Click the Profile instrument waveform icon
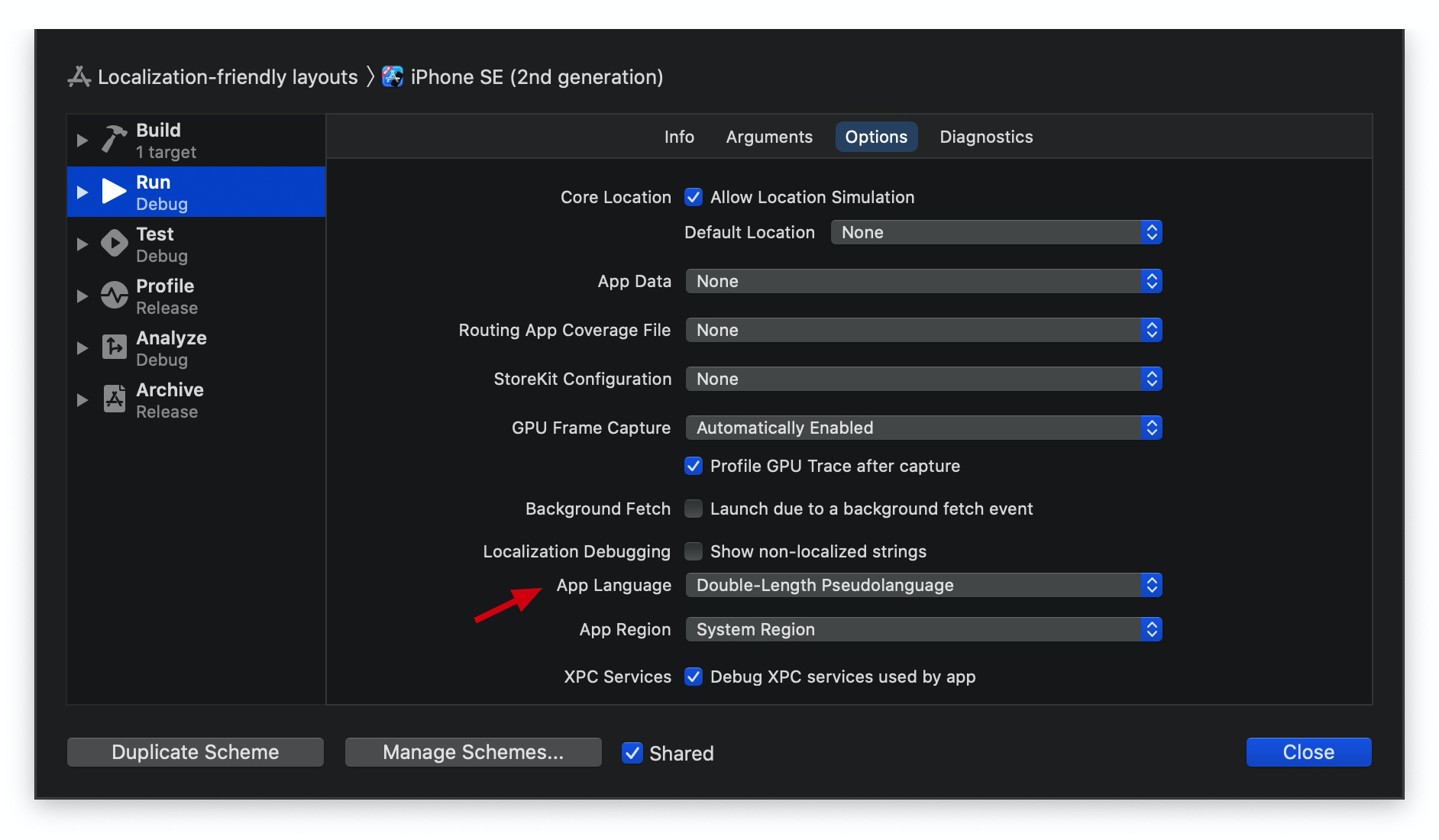 [x=115, y=296]
